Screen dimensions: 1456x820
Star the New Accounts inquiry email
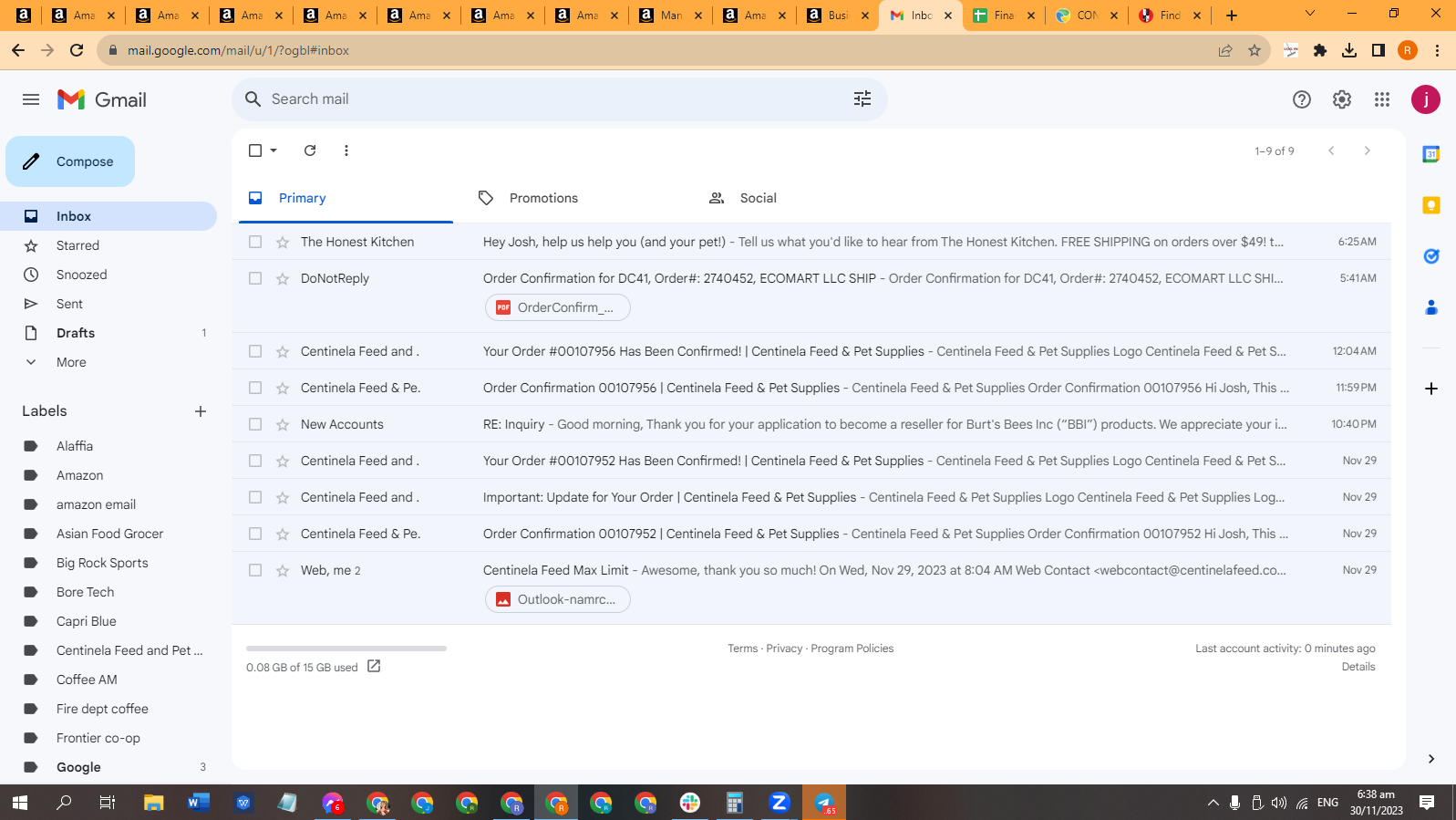click(283, 424)
